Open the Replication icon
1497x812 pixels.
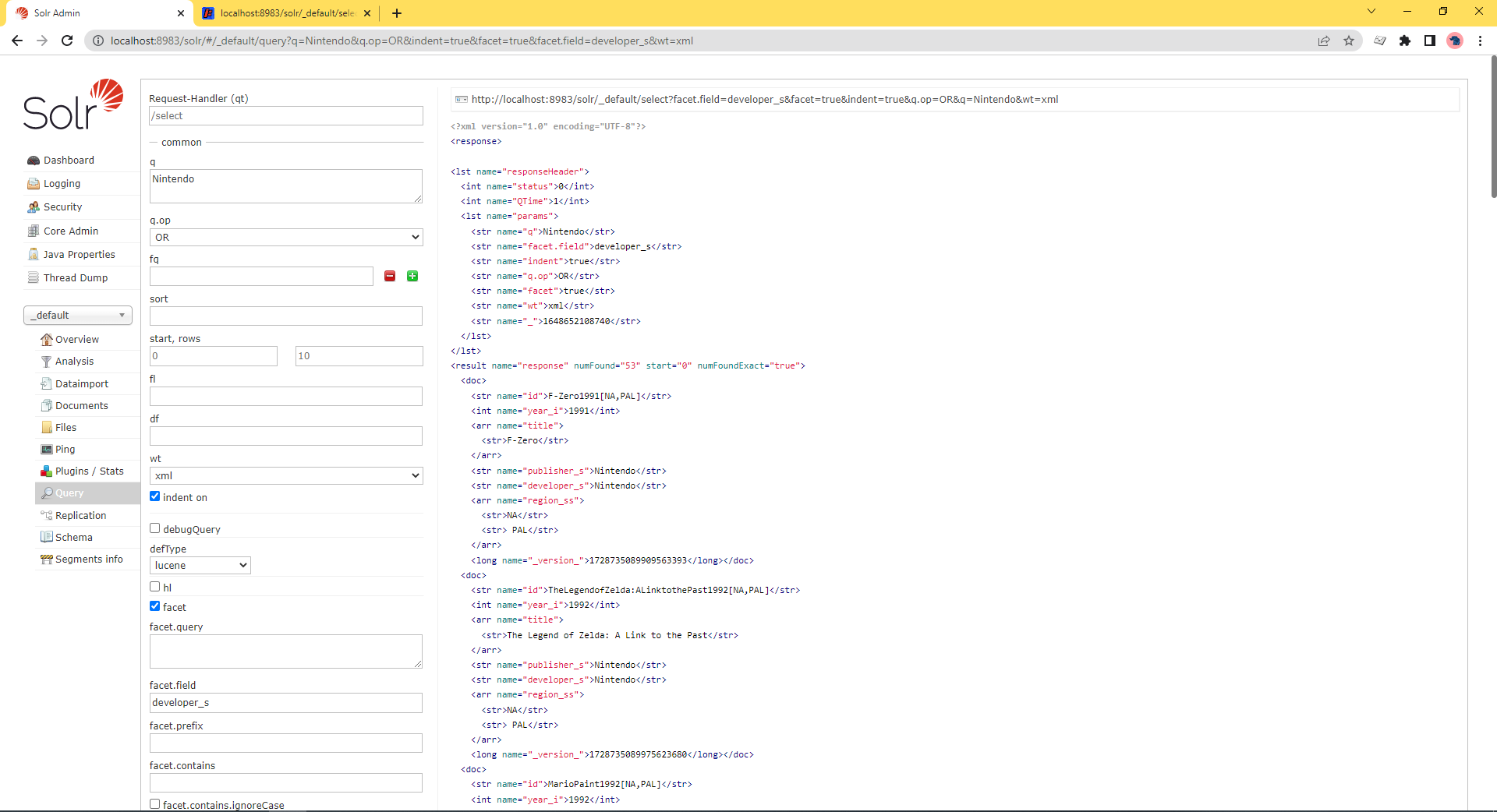pos(47,516)
